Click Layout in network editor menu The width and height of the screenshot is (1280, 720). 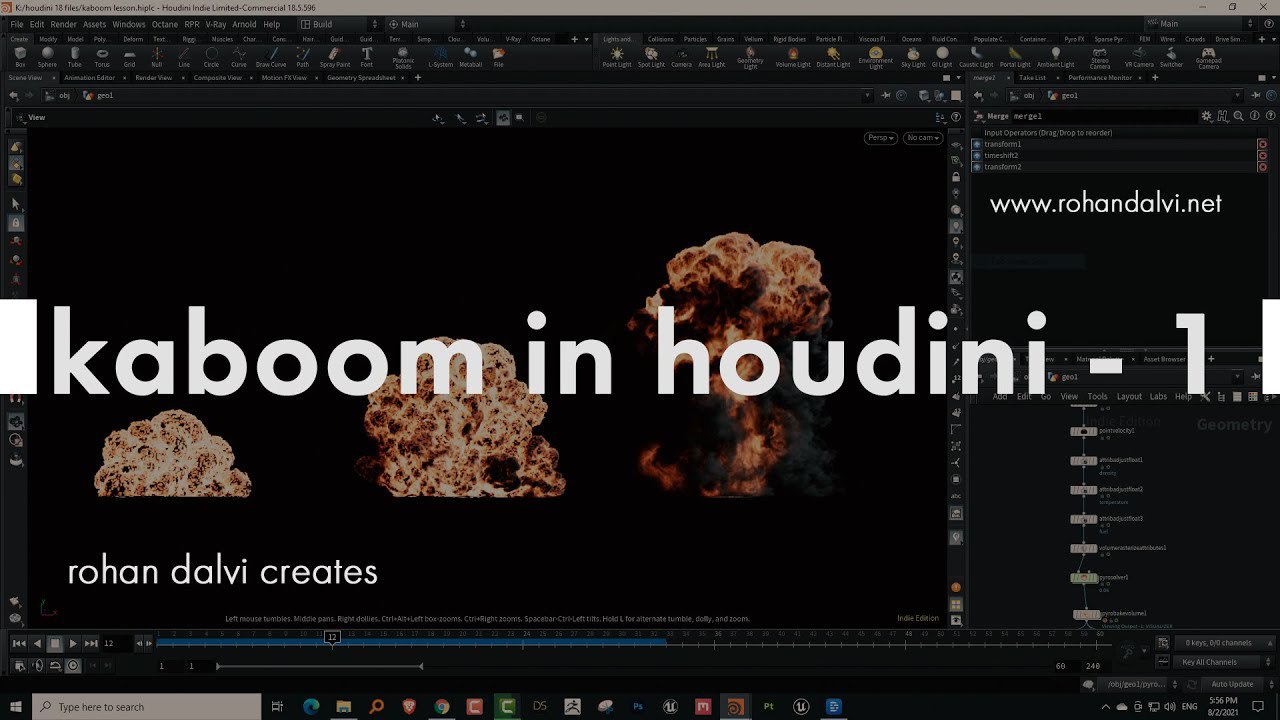[x=1129, y=396]
